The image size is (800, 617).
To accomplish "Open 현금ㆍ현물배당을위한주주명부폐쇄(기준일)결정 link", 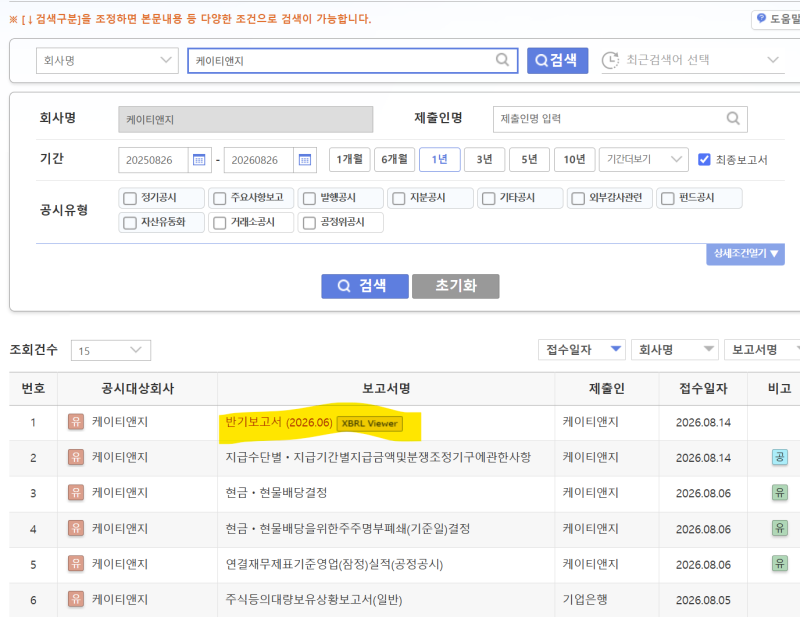I will (347, 529).
